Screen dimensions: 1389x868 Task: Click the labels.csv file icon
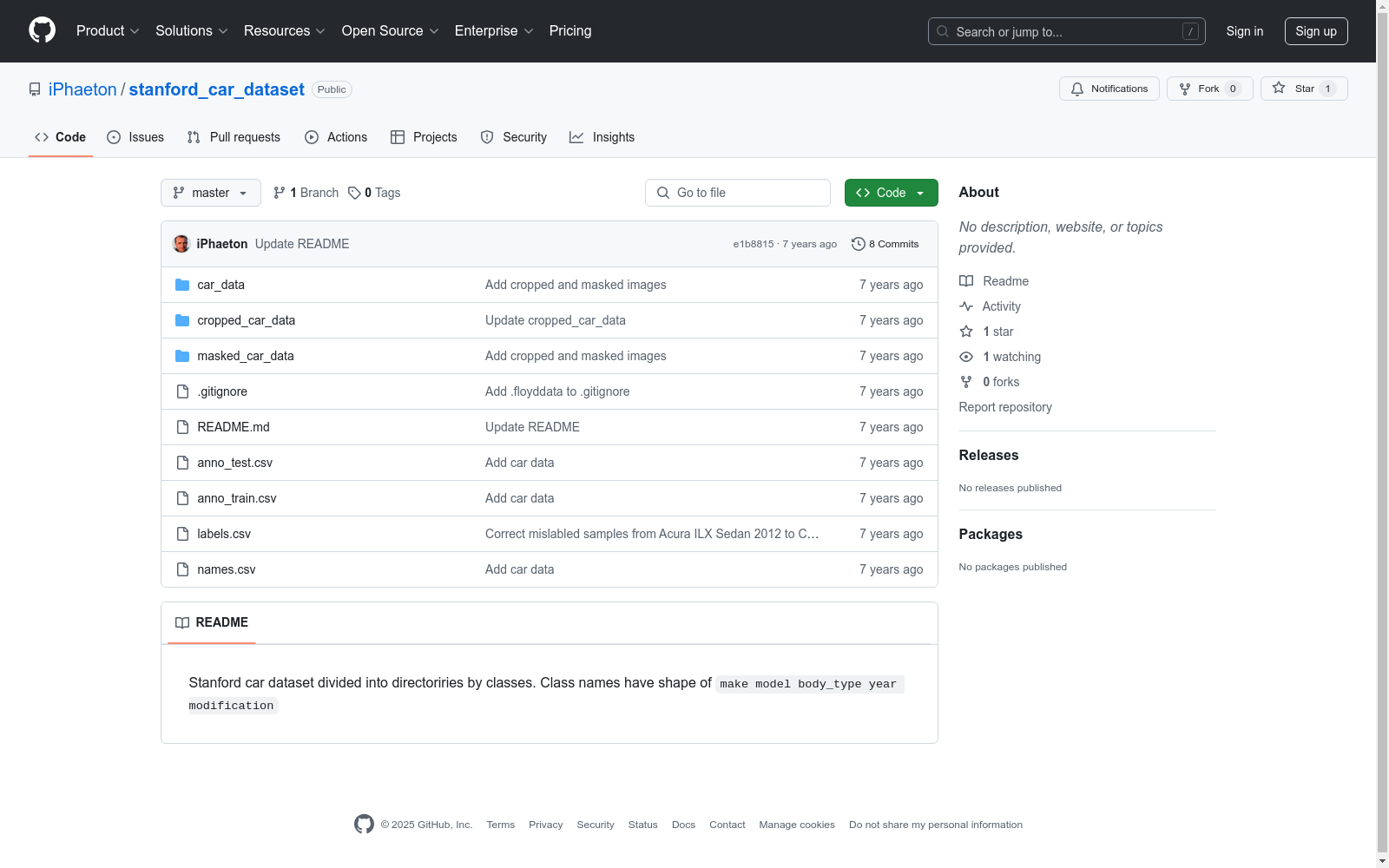pyautogui.click(x=182, y=534)
